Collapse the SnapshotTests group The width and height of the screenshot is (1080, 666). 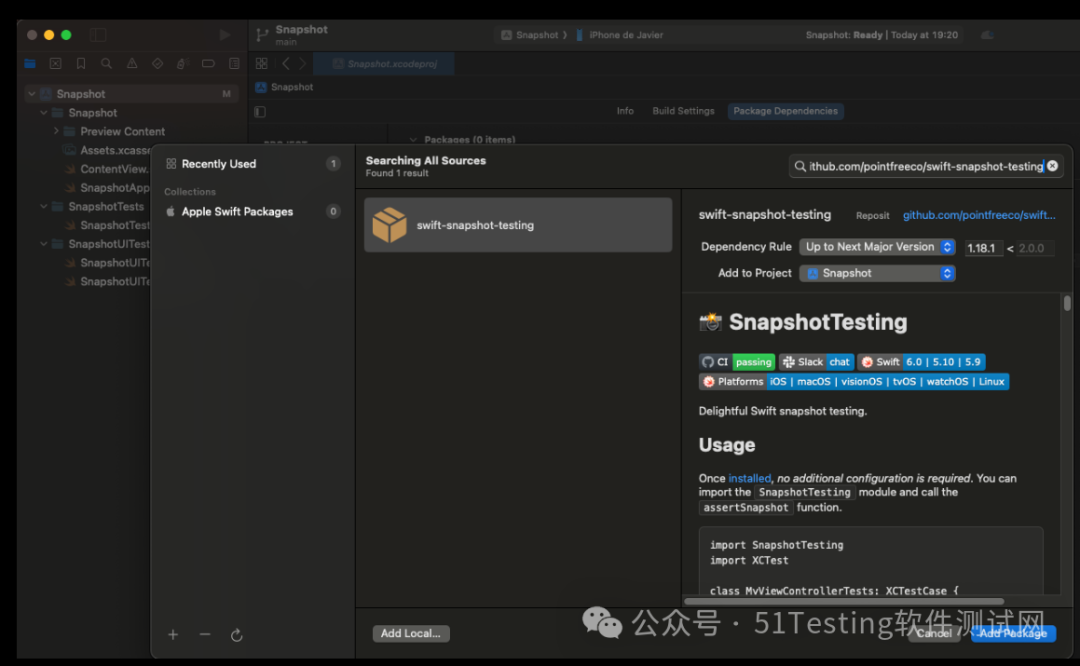coord(43,206)
